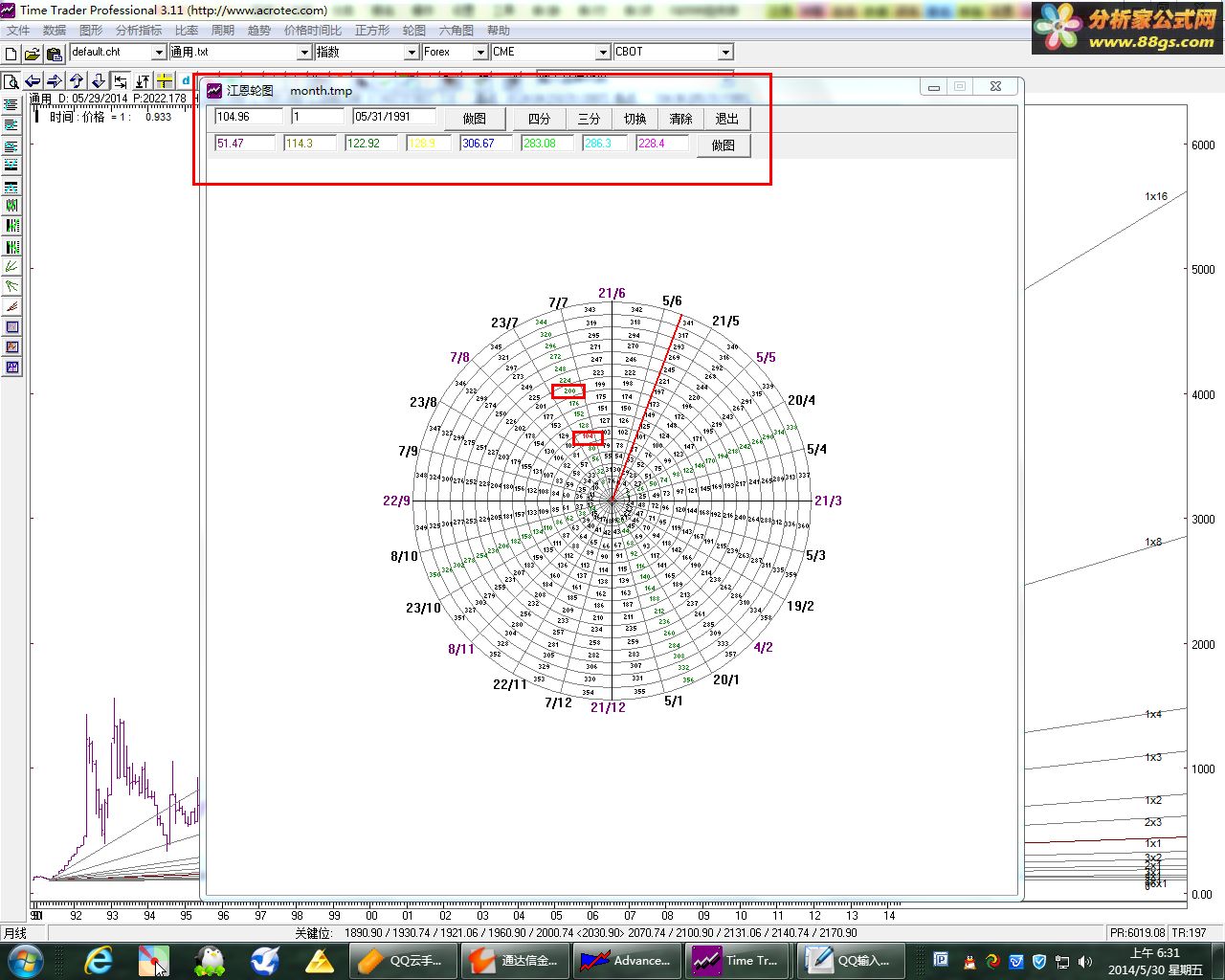1225x980 pixels.
Task: Click the open folder icon
Action: [x=32, y=54]
